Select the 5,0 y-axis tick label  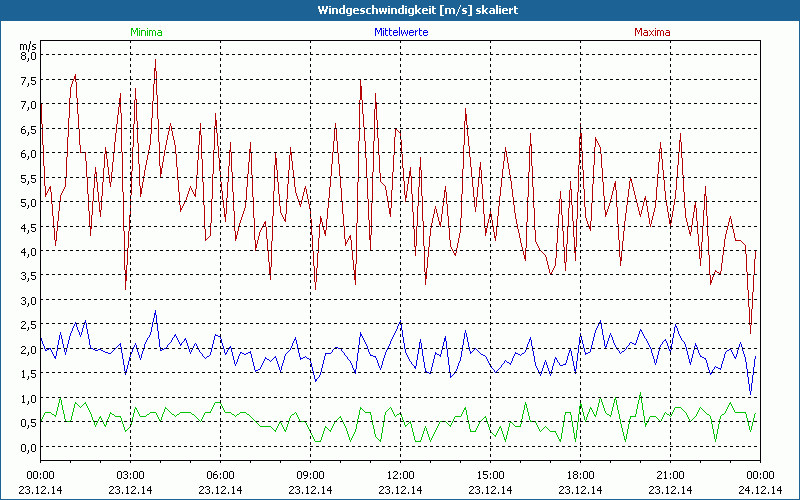[28, 203]
